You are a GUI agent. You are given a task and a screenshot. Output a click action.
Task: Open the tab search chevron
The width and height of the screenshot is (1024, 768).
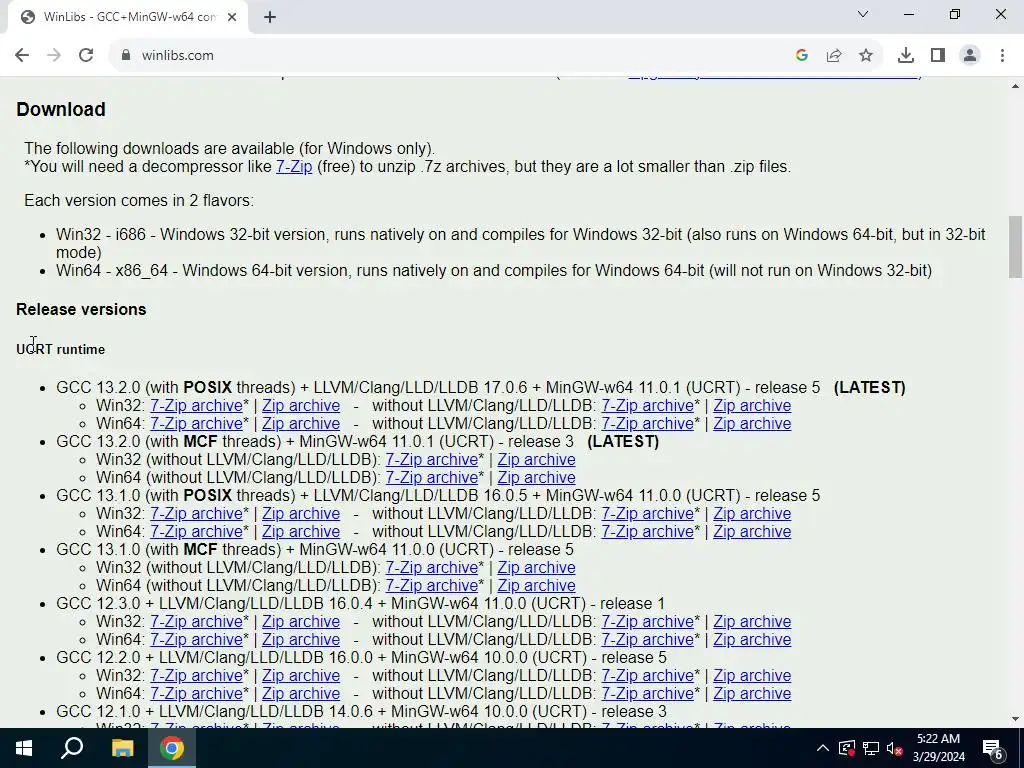(863, 14)
